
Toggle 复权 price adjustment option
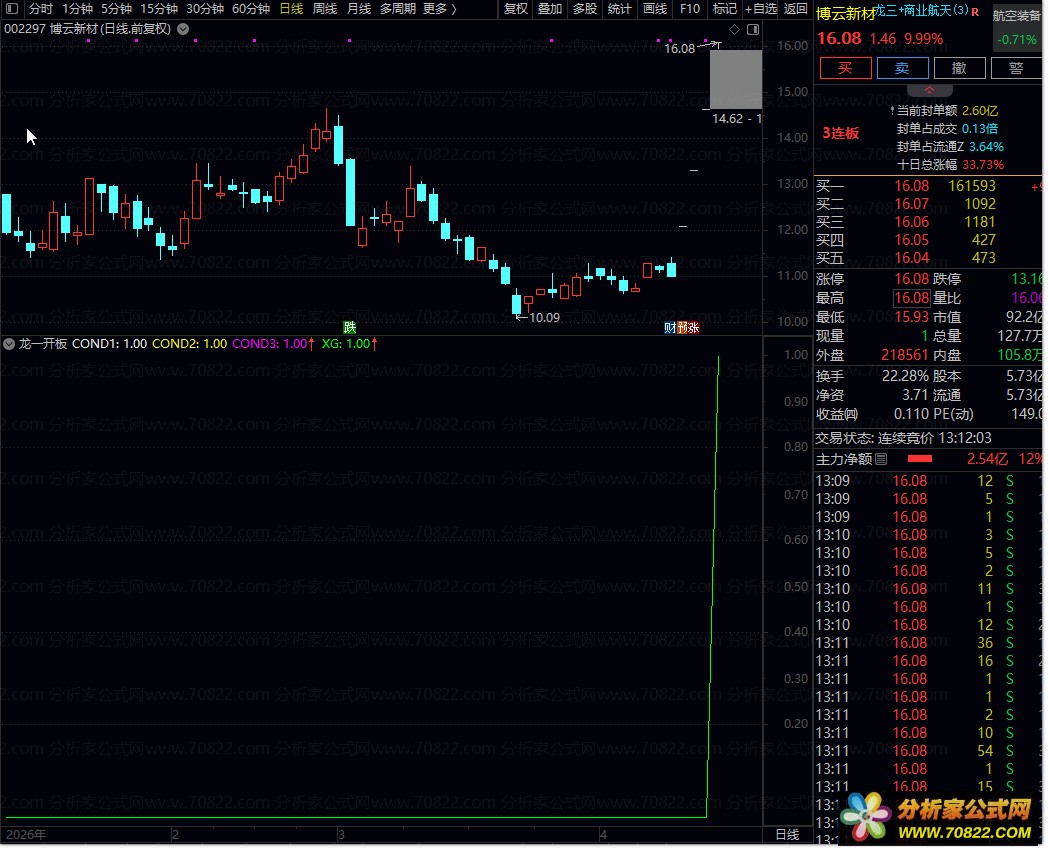515,9
